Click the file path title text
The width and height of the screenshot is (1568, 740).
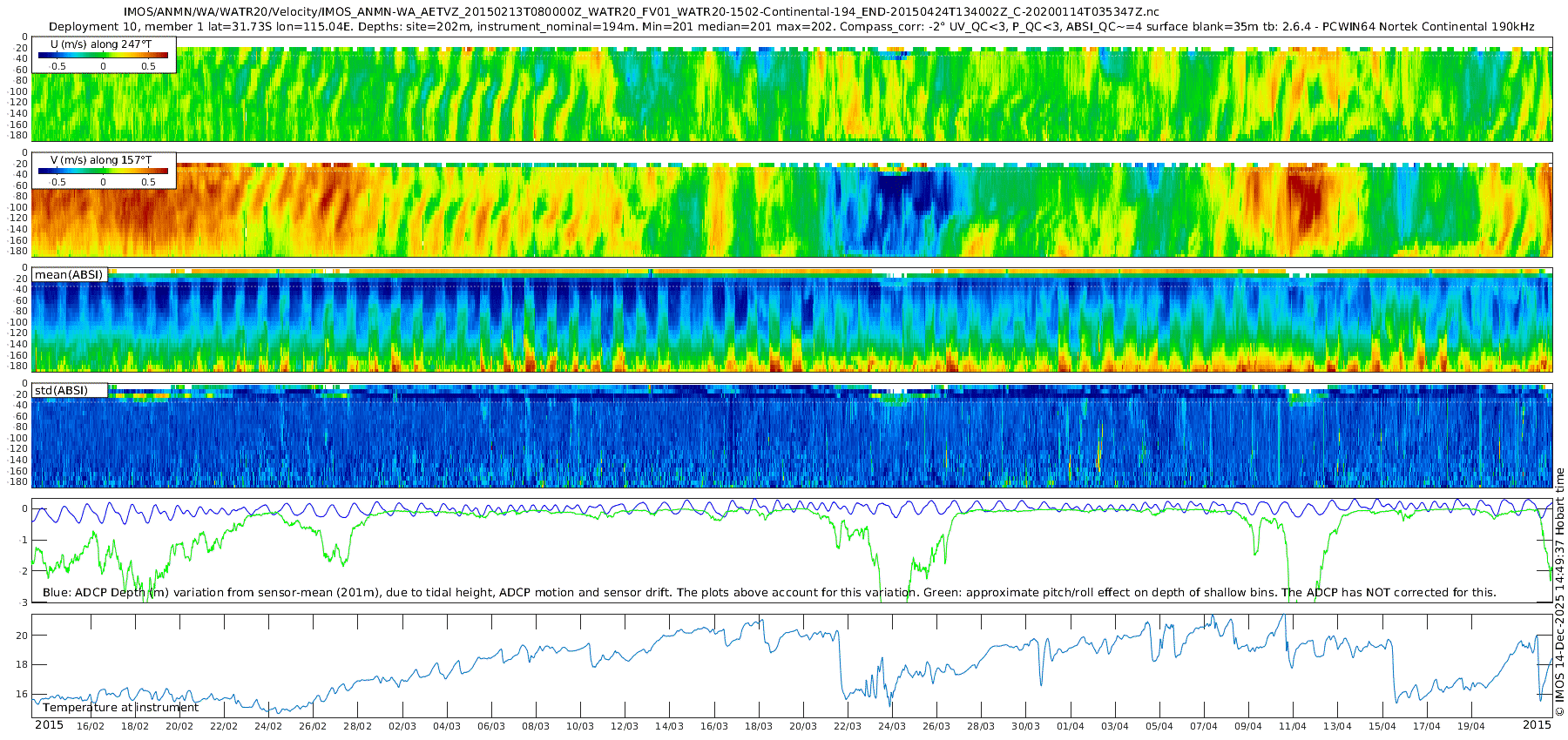(x=641, y=11)
